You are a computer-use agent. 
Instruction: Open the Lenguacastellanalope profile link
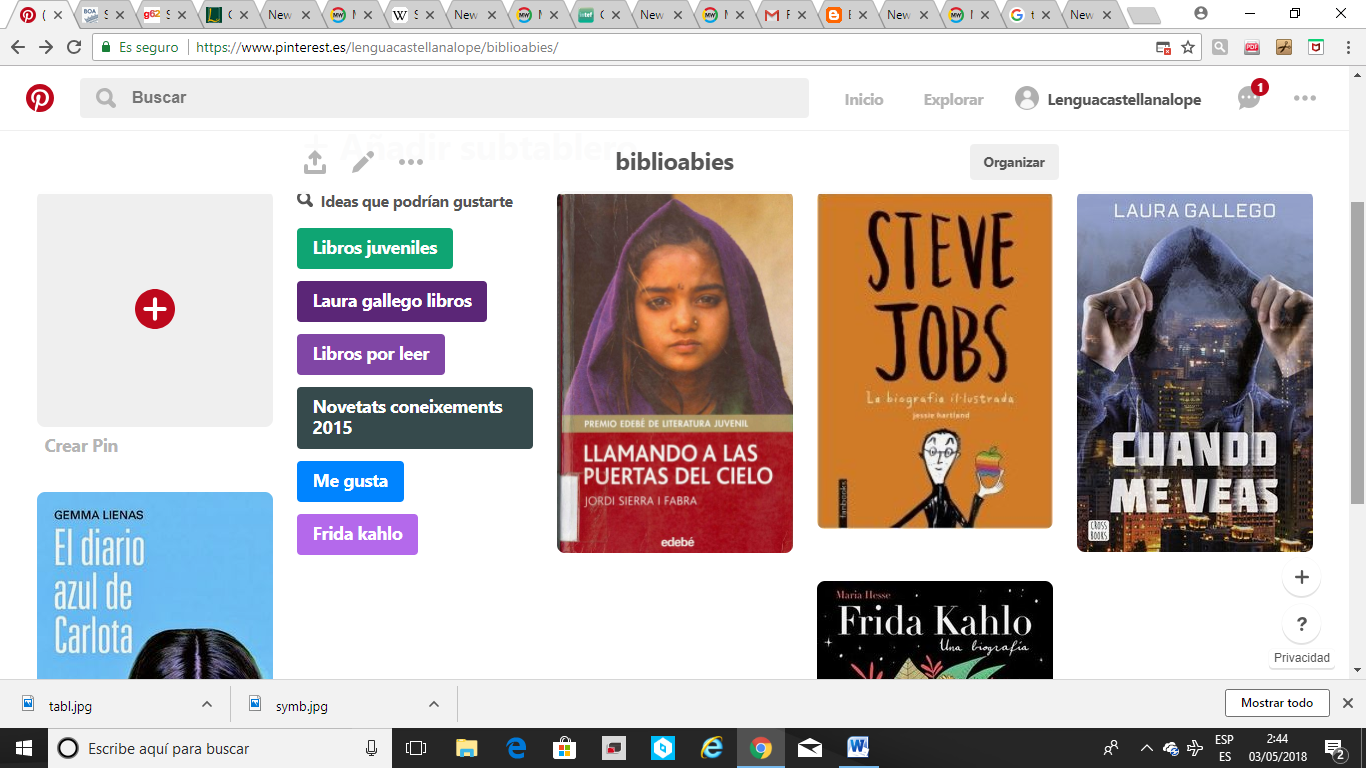point(1124,99)
